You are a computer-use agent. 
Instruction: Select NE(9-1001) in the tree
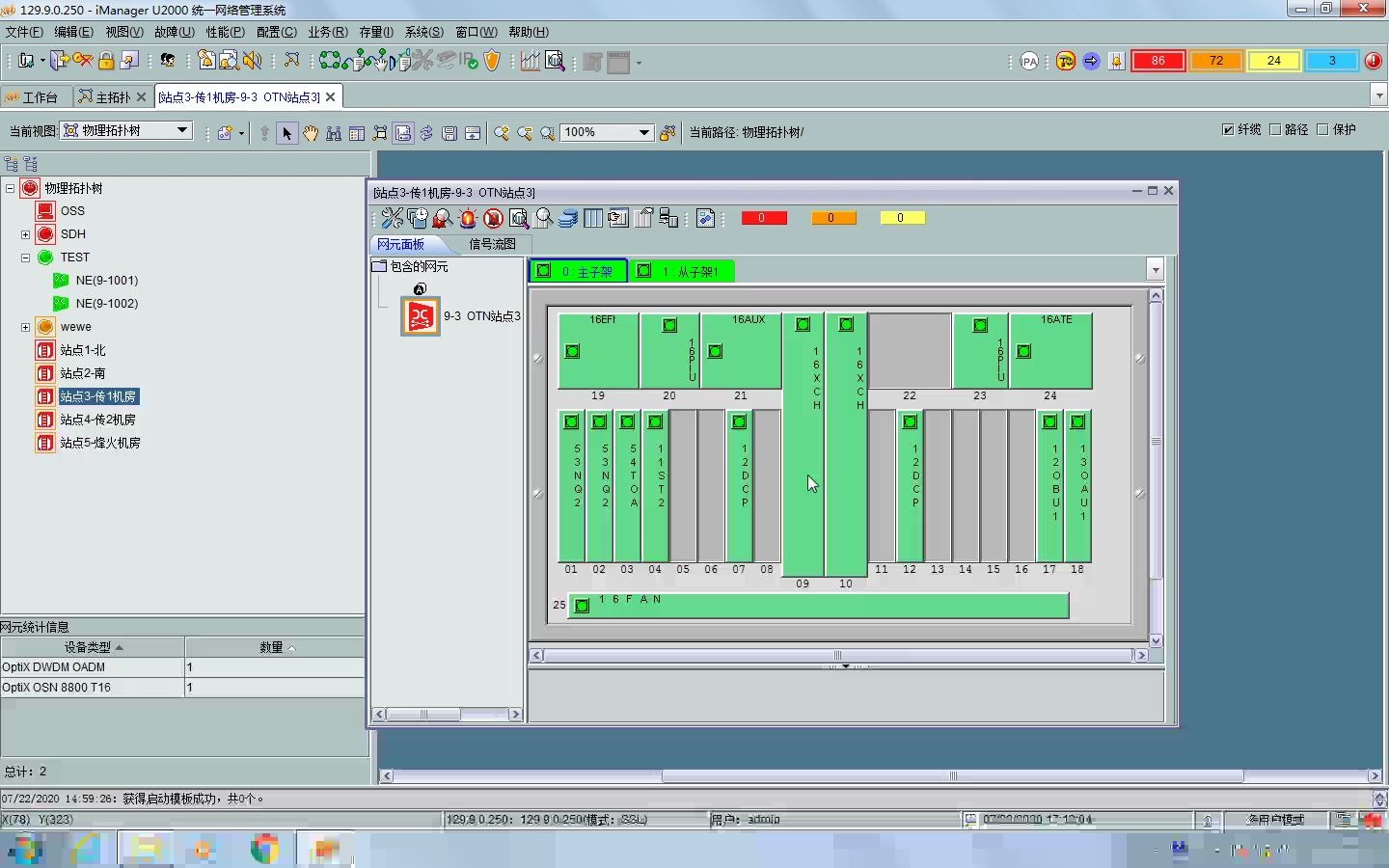(106, 281)
